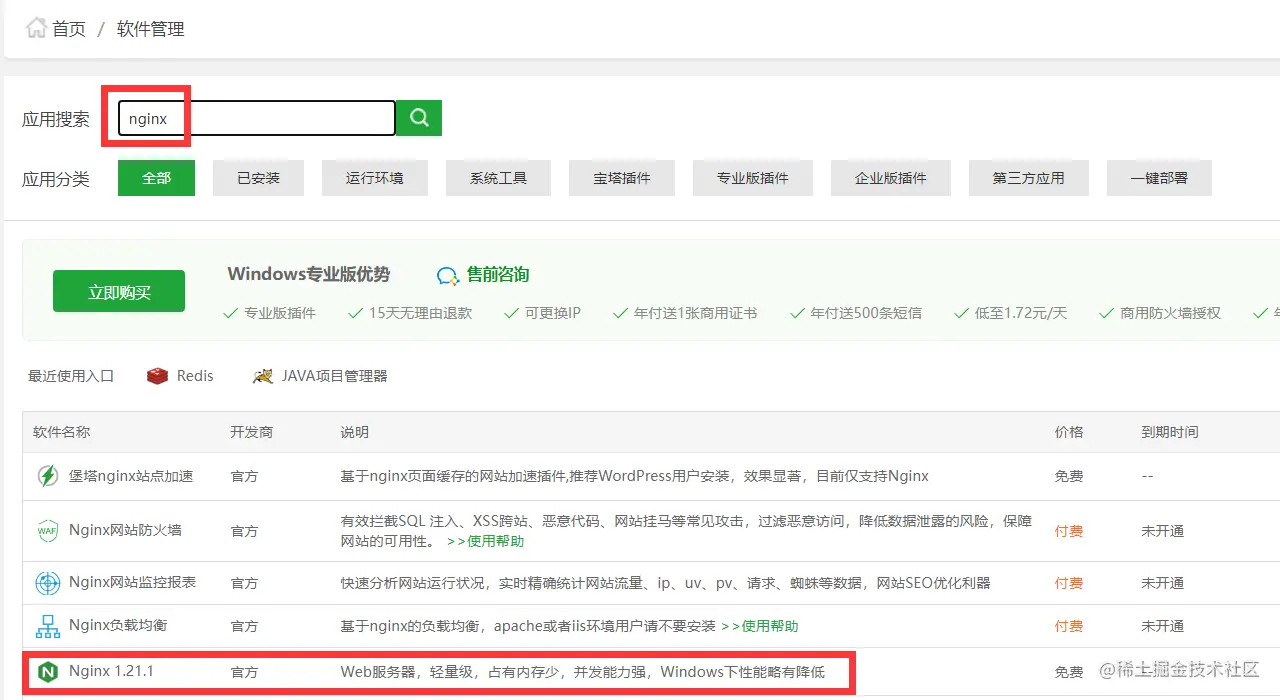Viewport: 1280px width, 700px height.
Task: Click the JAVA项目管理器 Tomcat icon
Action: [x=263, y=376]
